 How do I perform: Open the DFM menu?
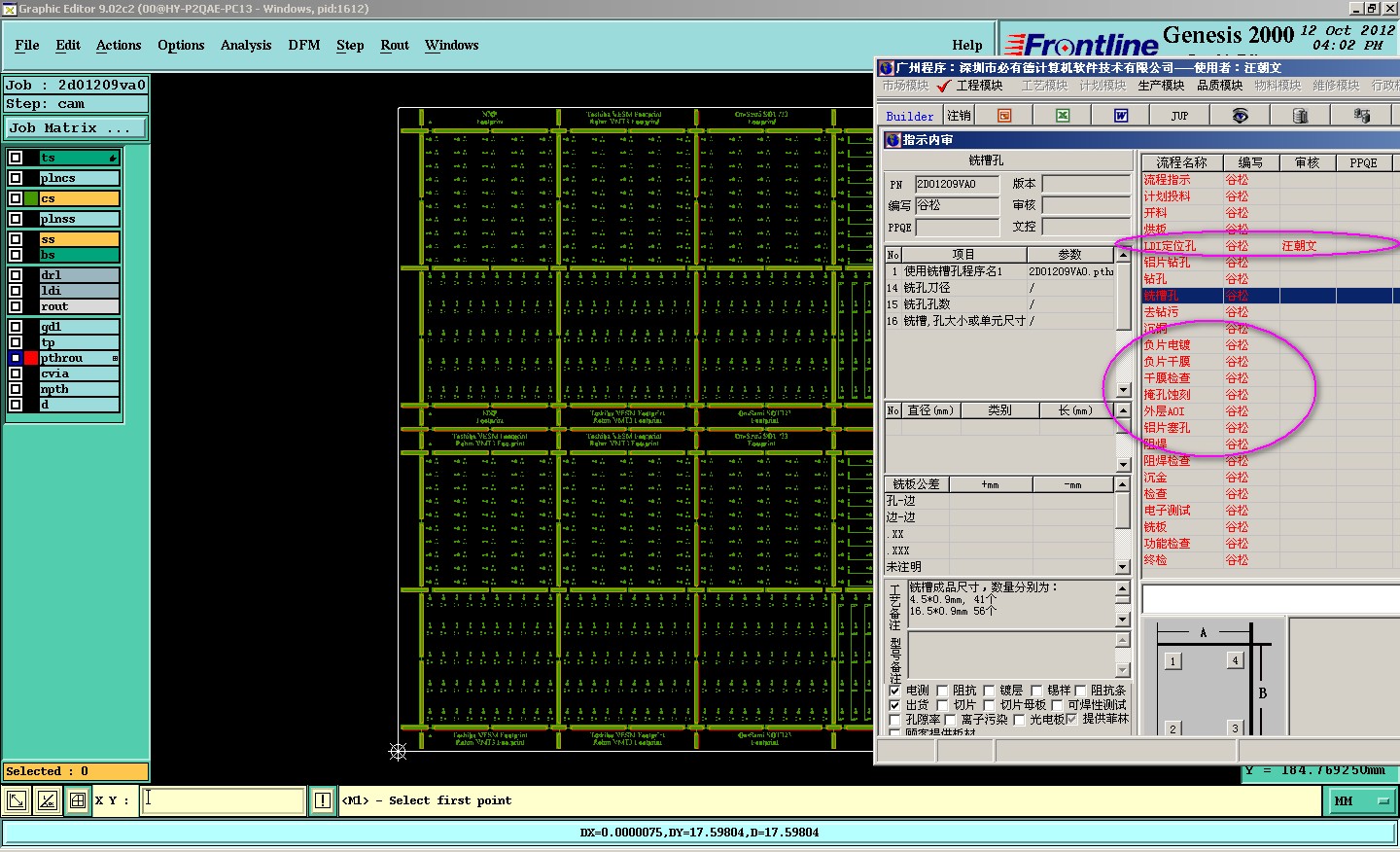pyautogui.click(x=303, y=45)
